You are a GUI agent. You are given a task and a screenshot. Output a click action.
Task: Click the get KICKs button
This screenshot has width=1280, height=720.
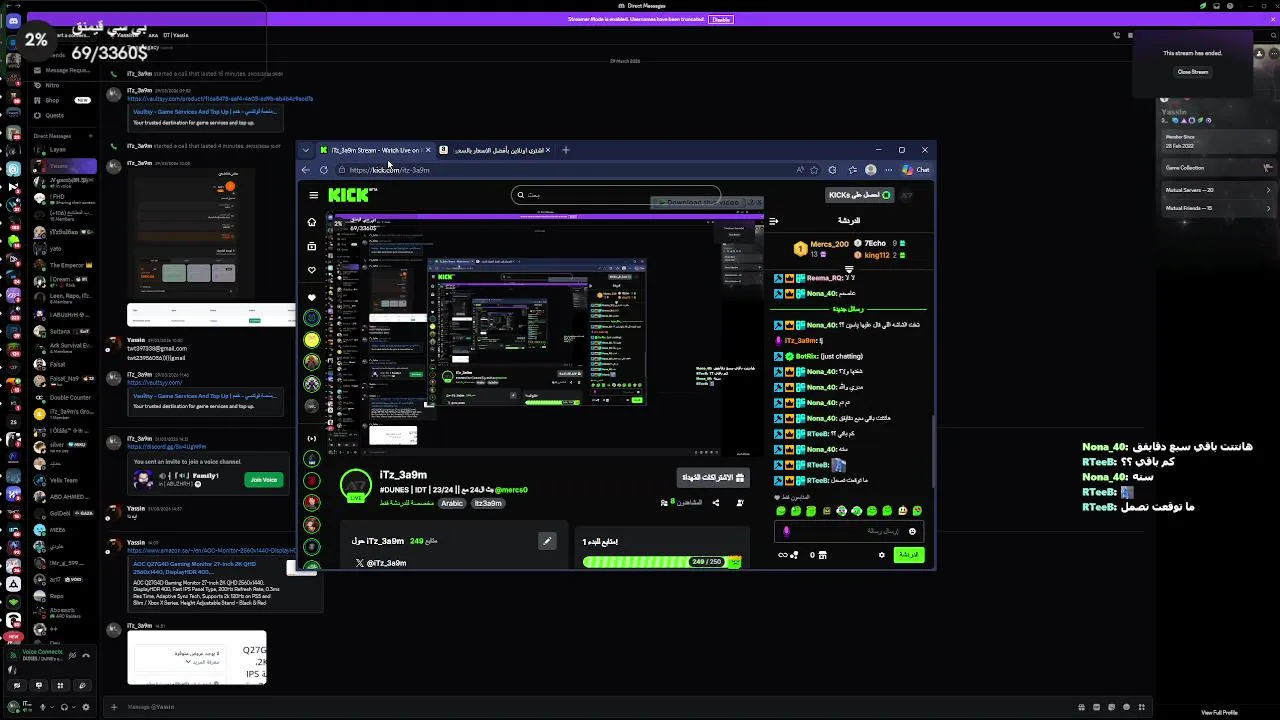tap(860, 195)
